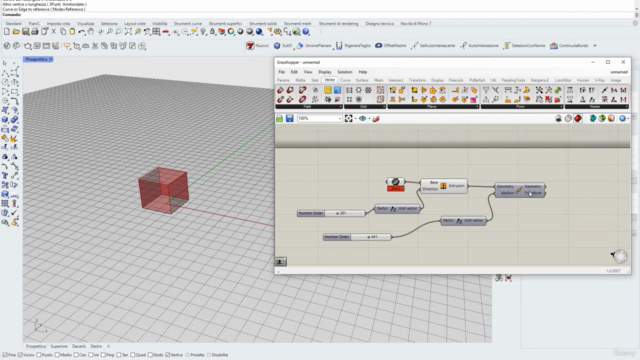The height and width of the screenshot is (360, 640).
Task: Click the Zoom extents icon in Rhino toolbar
Action: 128,32
